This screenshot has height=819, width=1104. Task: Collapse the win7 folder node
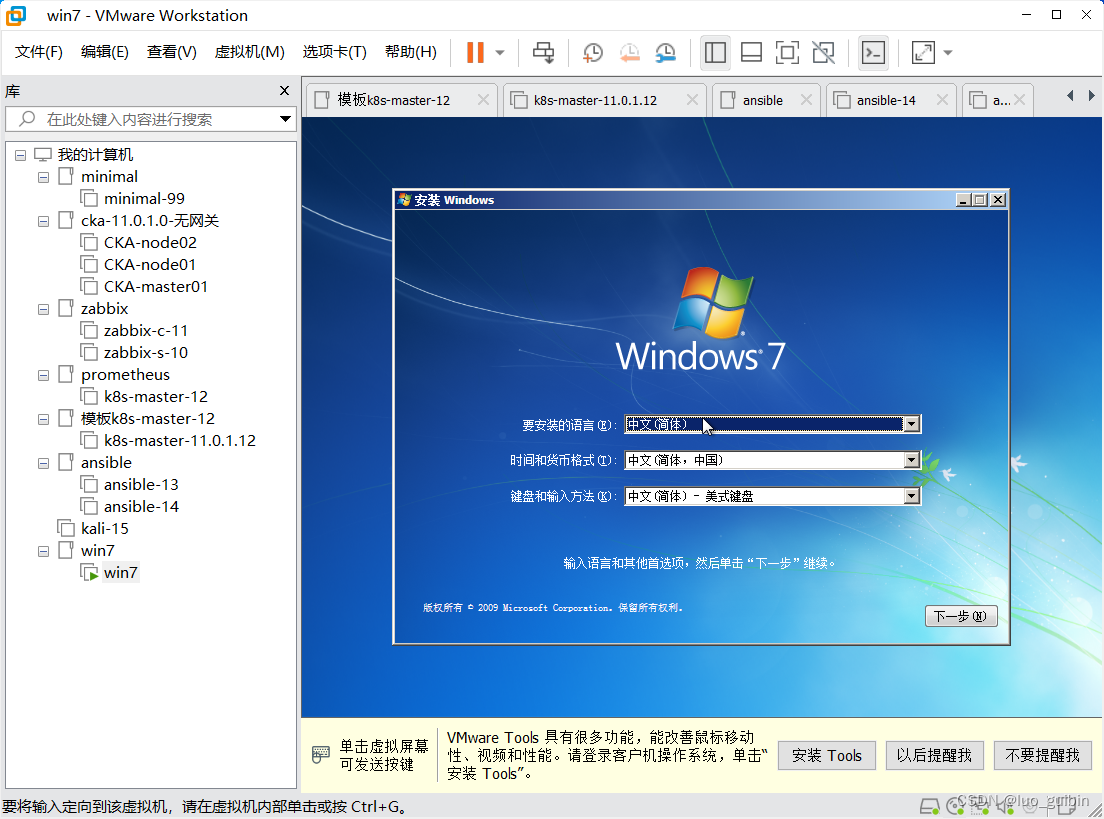pos(43,551)
